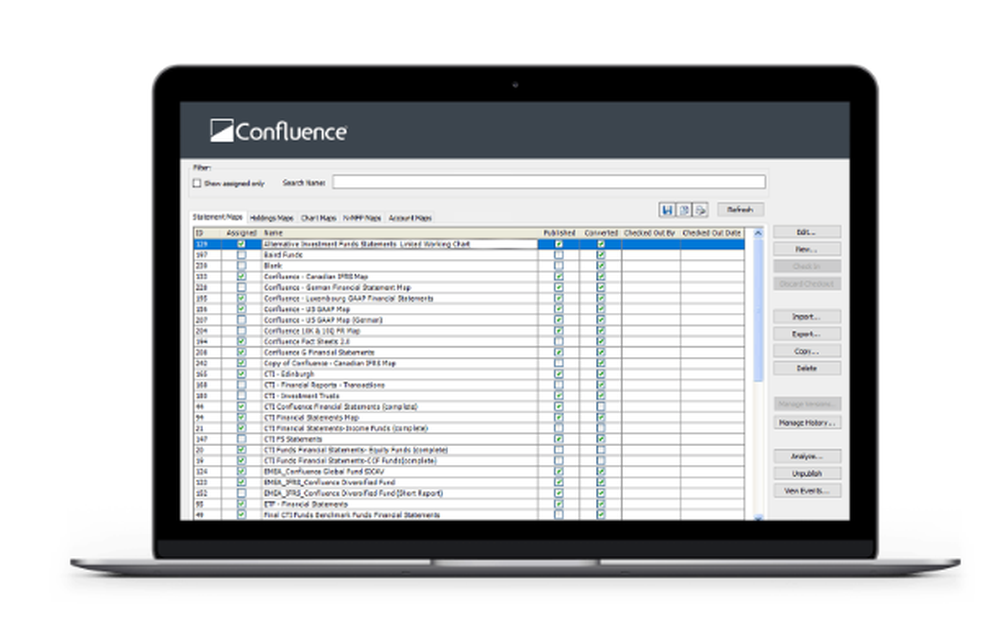Click the scrollbar down arrow of the table
The height and width of the screenshot is (638, 1000).
point(758,517)
